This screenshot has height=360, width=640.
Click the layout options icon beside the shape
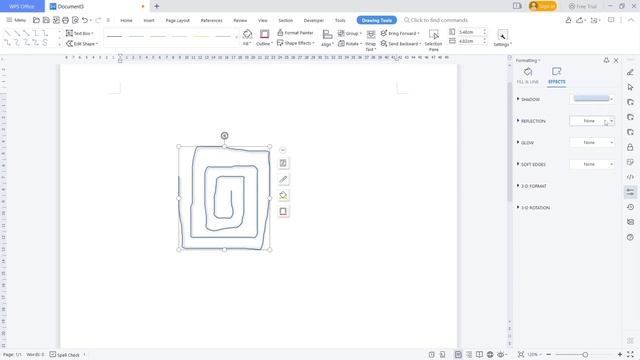click(x=283, y=163)
